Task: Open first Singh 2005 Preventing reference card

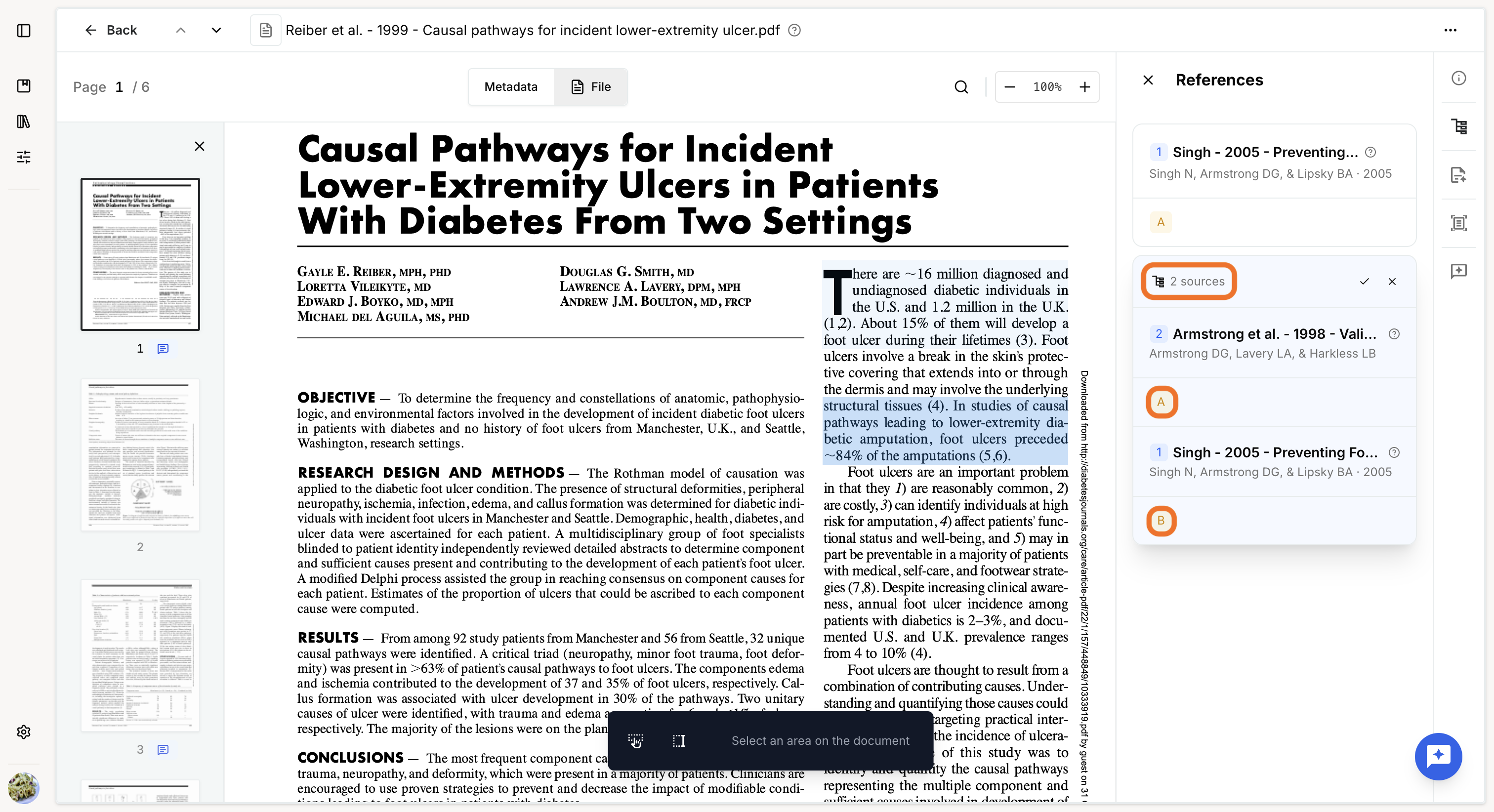Action: [1274, 162]
